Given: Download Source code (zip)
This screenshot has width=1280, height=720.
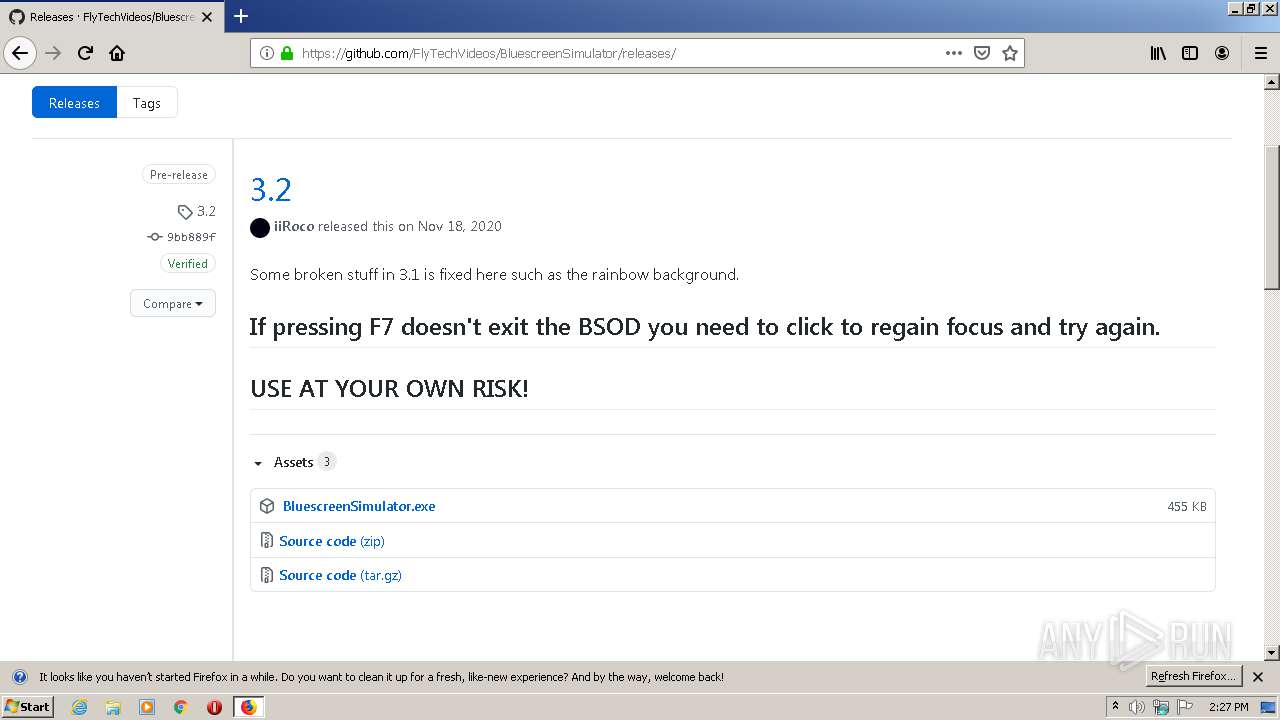Looking at the screenshot, I should coord(332,541).
